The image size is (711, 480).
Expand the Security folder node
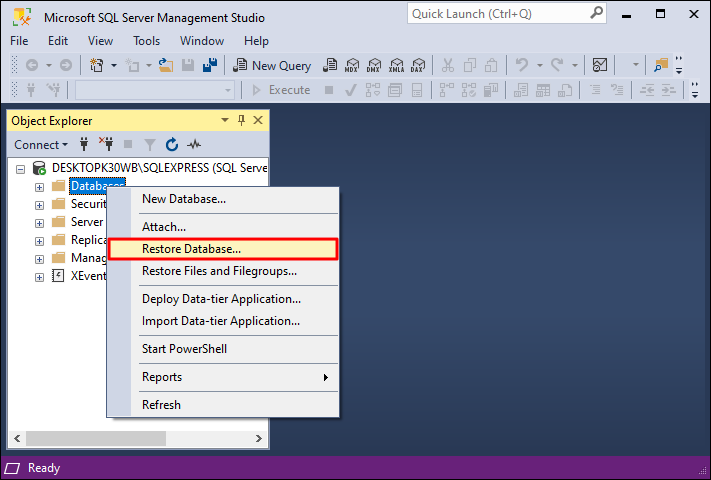39,205
